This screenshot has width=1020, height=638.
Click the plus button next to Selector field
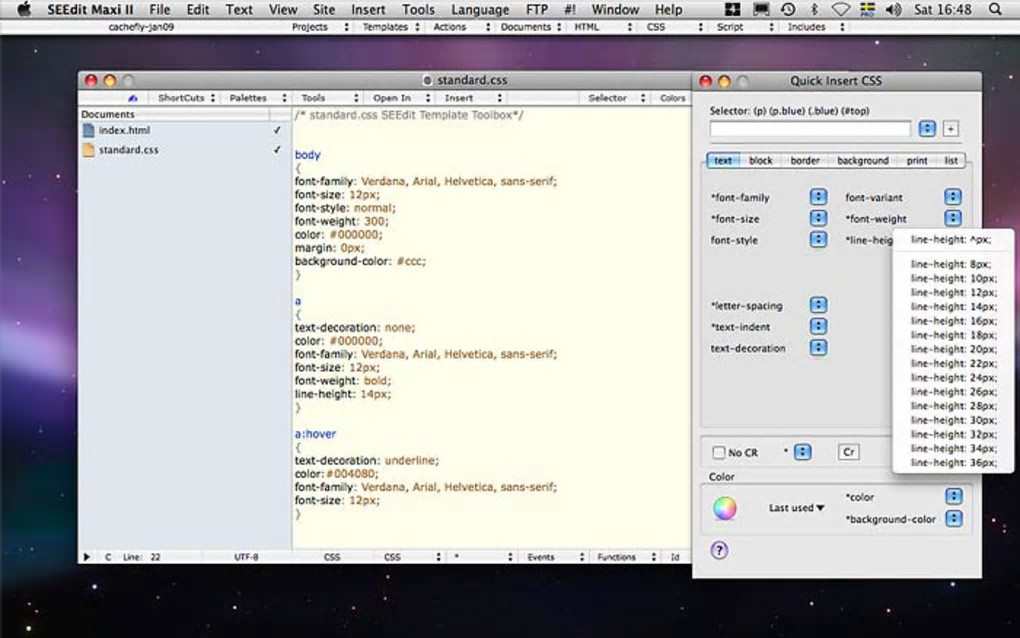pos(950,129)
